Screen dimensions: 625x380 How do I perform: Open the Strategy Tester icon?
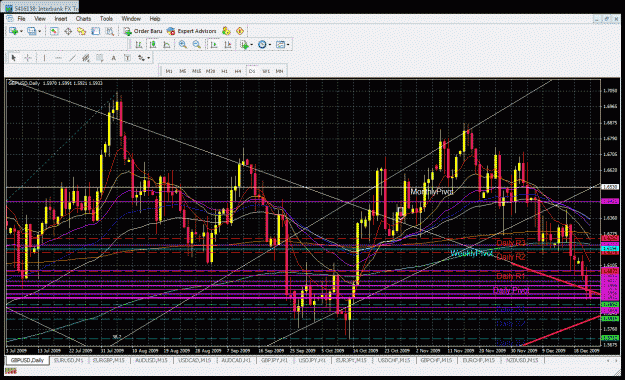tap(110, 31)
